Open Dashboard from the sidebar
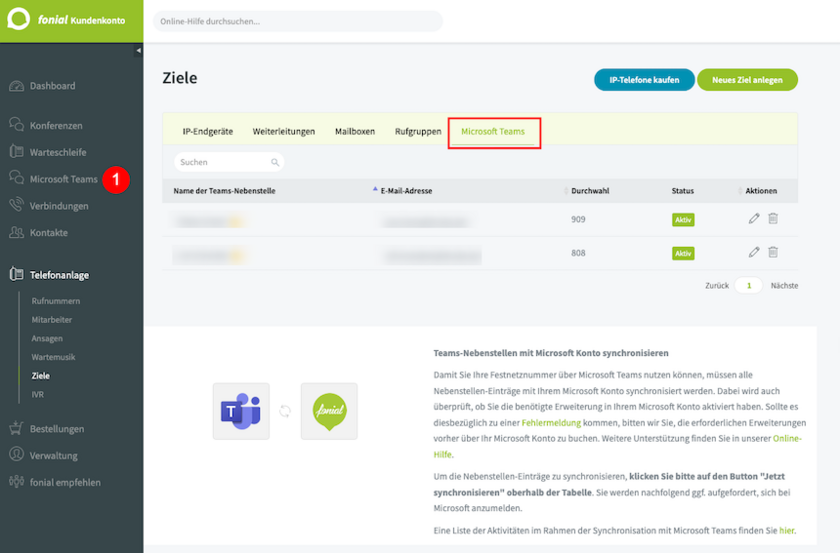This screenshot has height=553, width=840. coord(52,86)
